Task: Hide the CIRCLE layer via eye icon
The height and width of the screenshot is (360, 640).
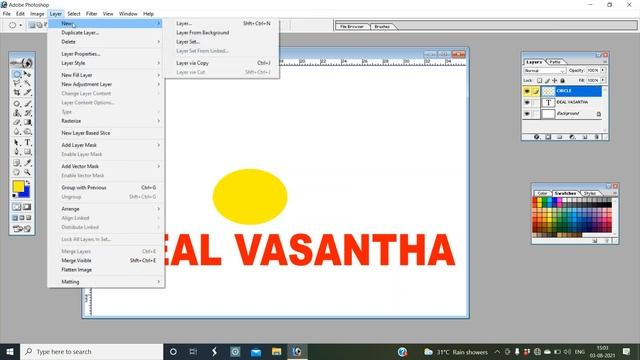Action: (527, 91)
